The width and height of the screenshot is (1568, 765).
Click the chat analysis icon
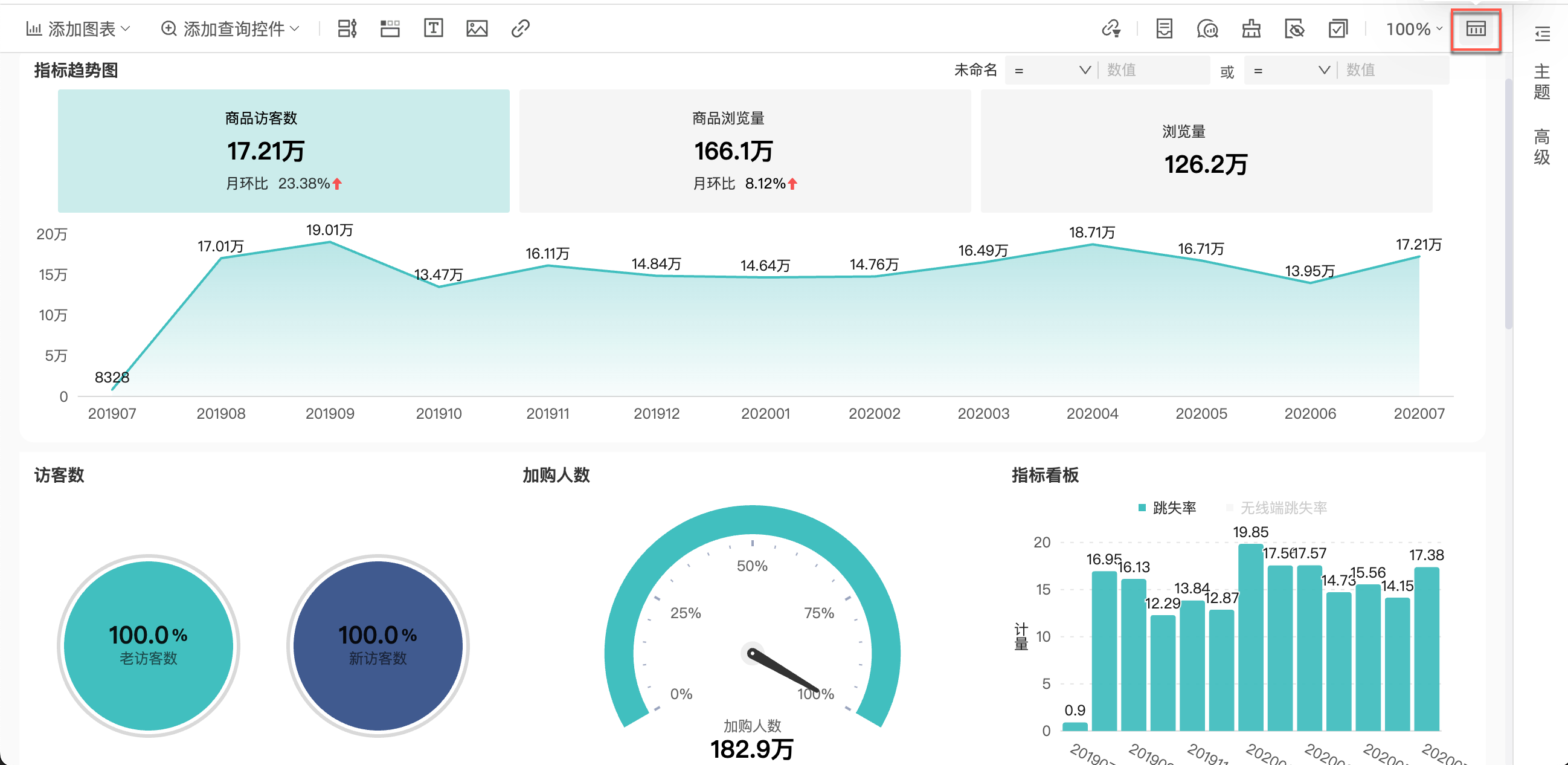coord(1207,28)
